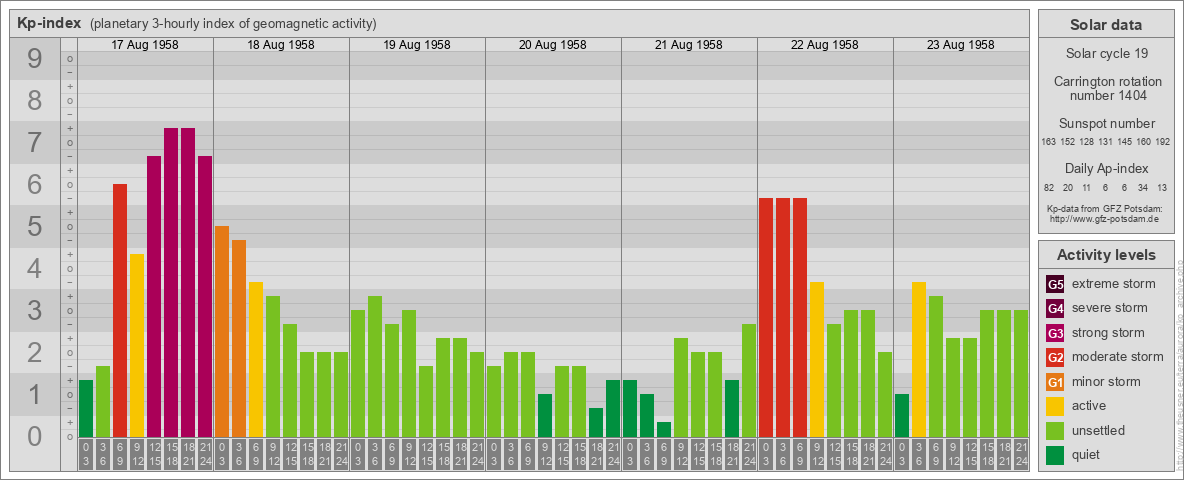This screenshot has height=480, width=1184.
Task: Select the 19 Aug 1958 date header
Action: point(417,45)
